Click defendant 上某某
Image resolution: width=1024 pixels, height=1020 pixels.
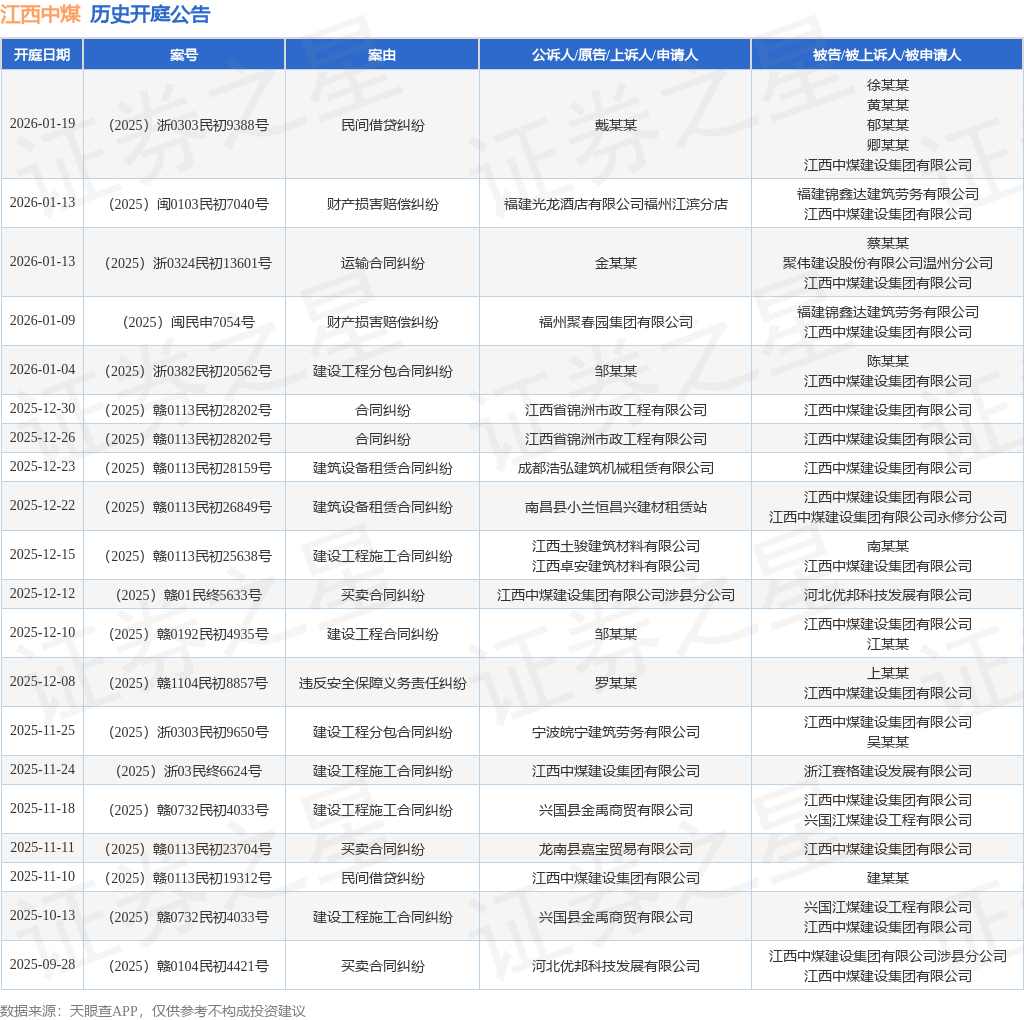click(x=888, y=673)
